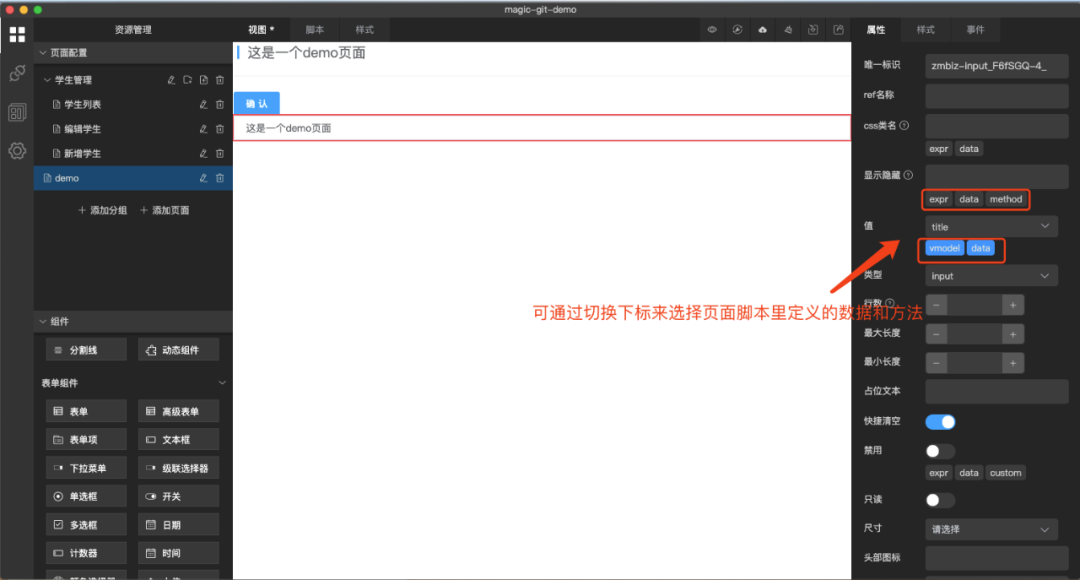
Task: Open the 事件 tab
Action: pyautogui.click(x=975, y=30)
